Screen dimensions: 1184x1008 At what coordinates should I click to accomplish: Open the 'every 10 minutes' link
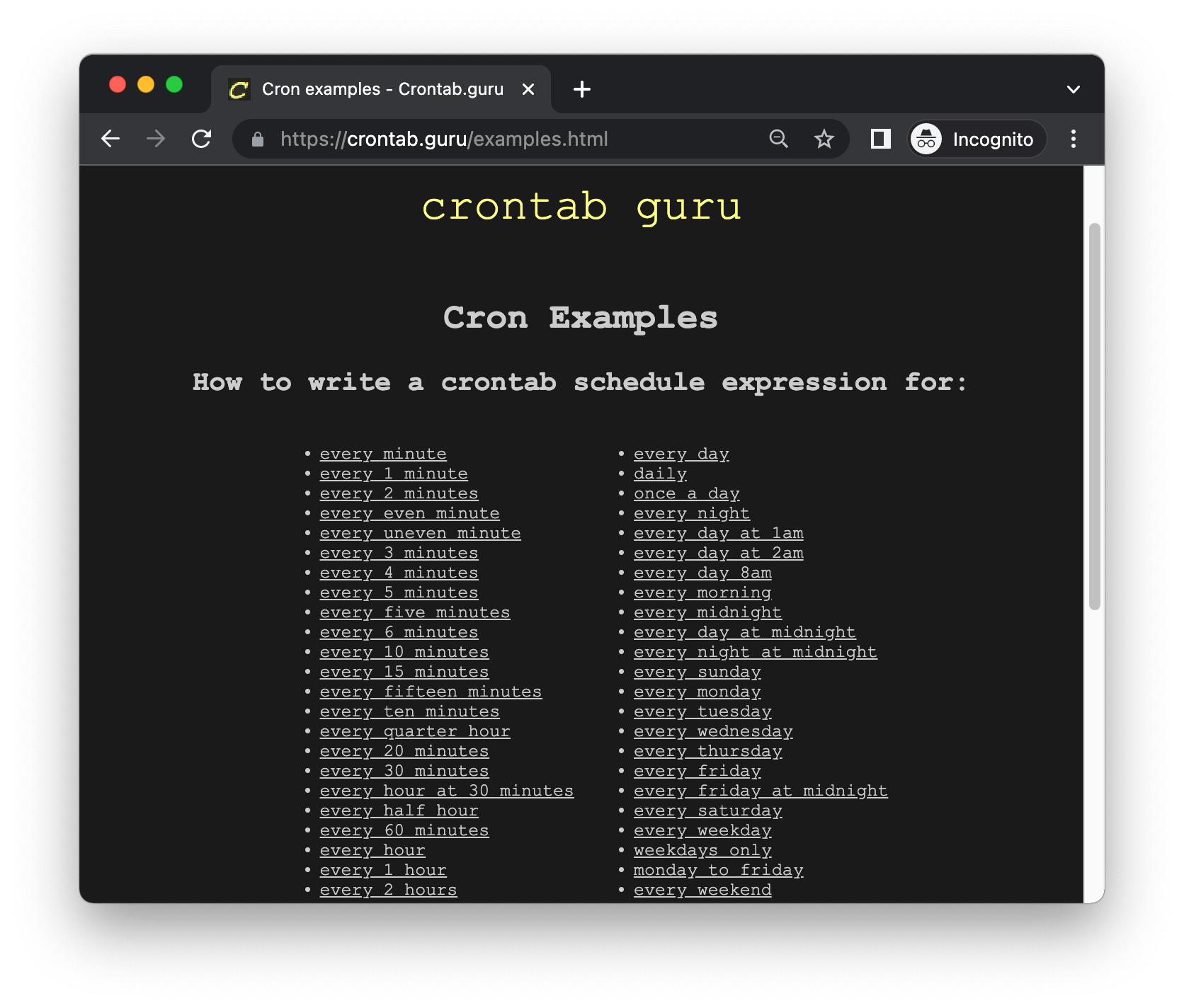coord(404,652)
